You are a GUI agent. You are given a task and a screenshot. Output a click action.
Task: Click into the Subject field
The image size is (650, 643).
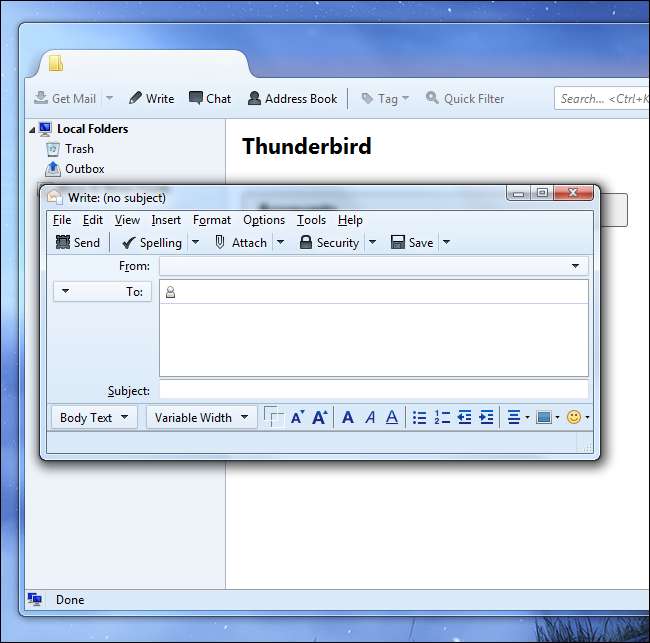374,390
